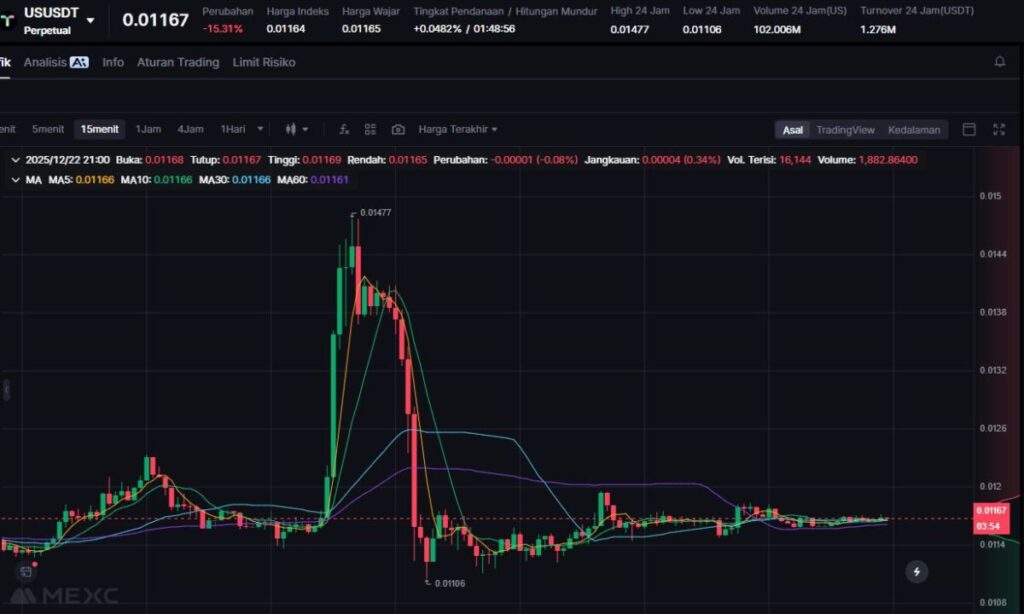This screenshot has height=614, width=1024.
Task: Collapse the MA indicator legend row
Action: click(14, 179)
